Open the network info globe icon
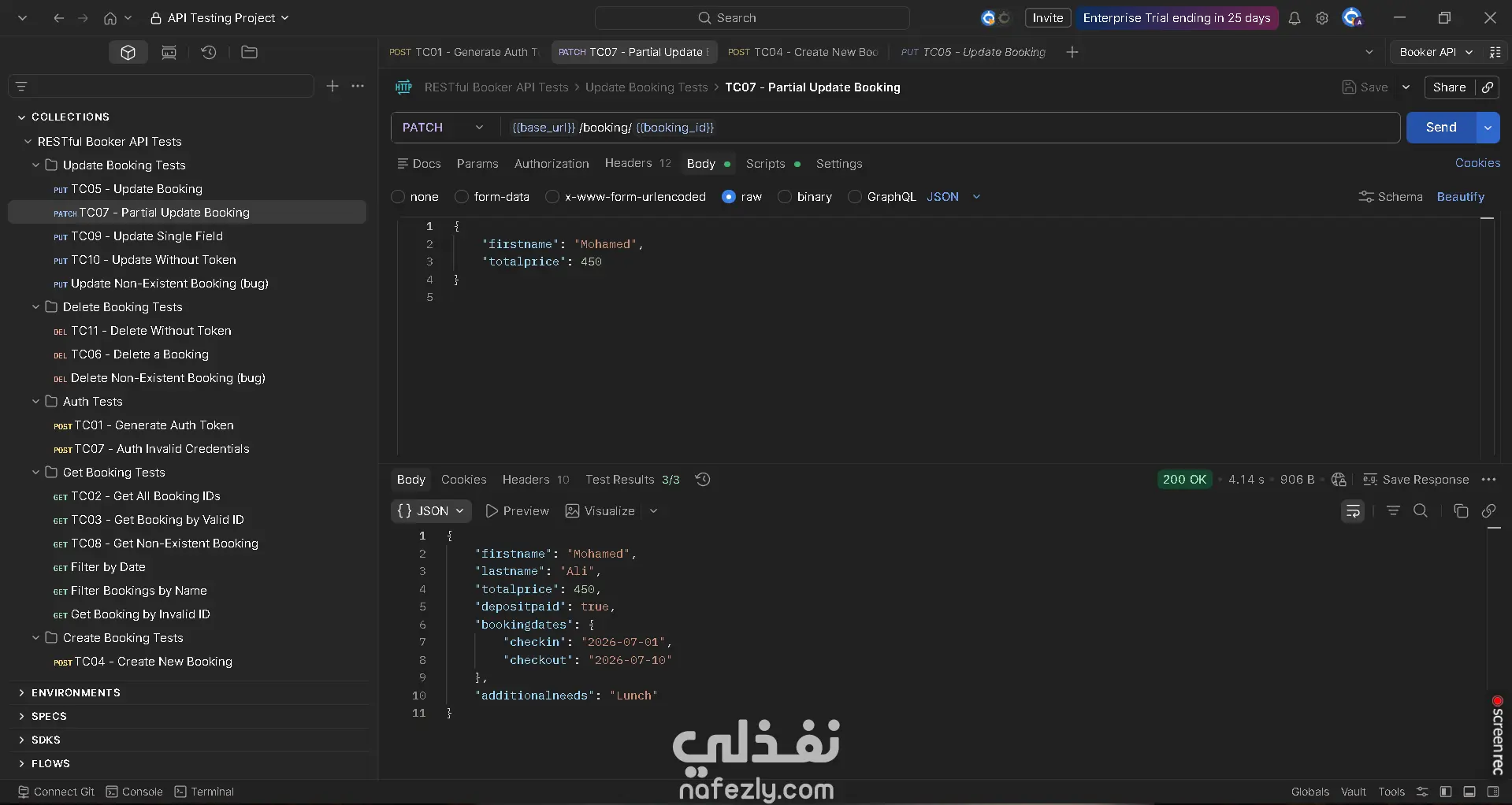The width and height of the screenshot is (1512, 805). pyautogui.click(x=1338, y=479)
